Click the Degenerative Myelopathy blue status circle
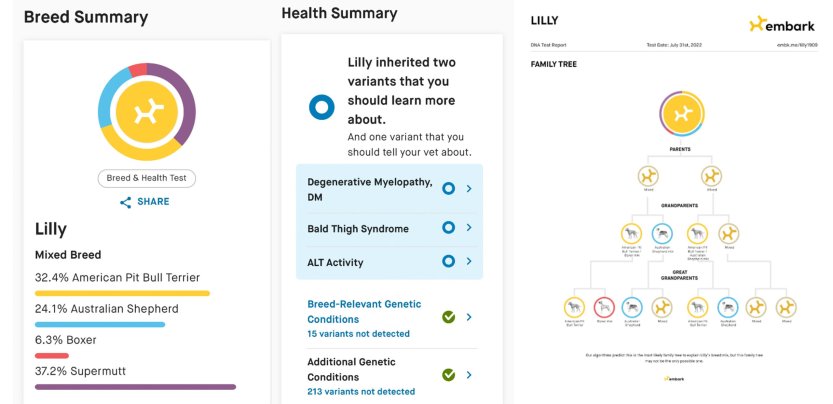The width and height of the screenshot is (833, 404). 449,188
